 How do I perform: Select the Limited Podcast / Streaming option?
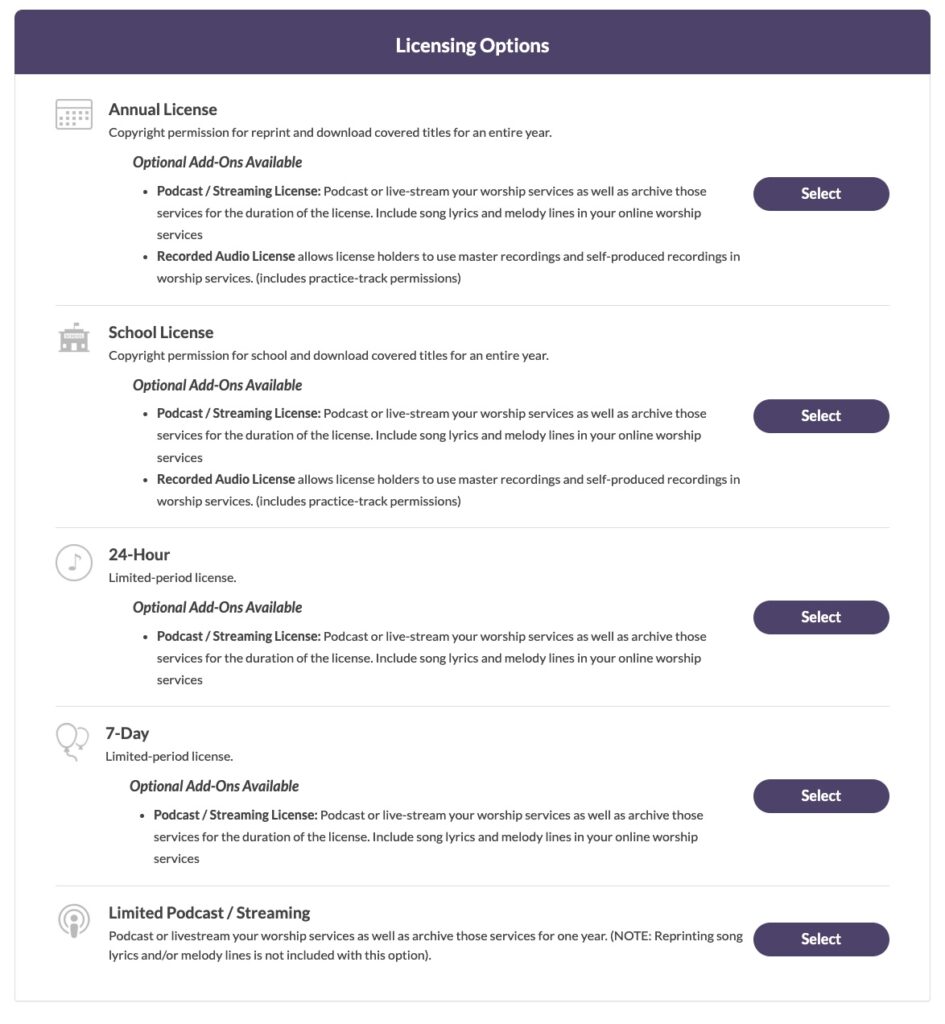pyautogui.click(x=821, y=939)
